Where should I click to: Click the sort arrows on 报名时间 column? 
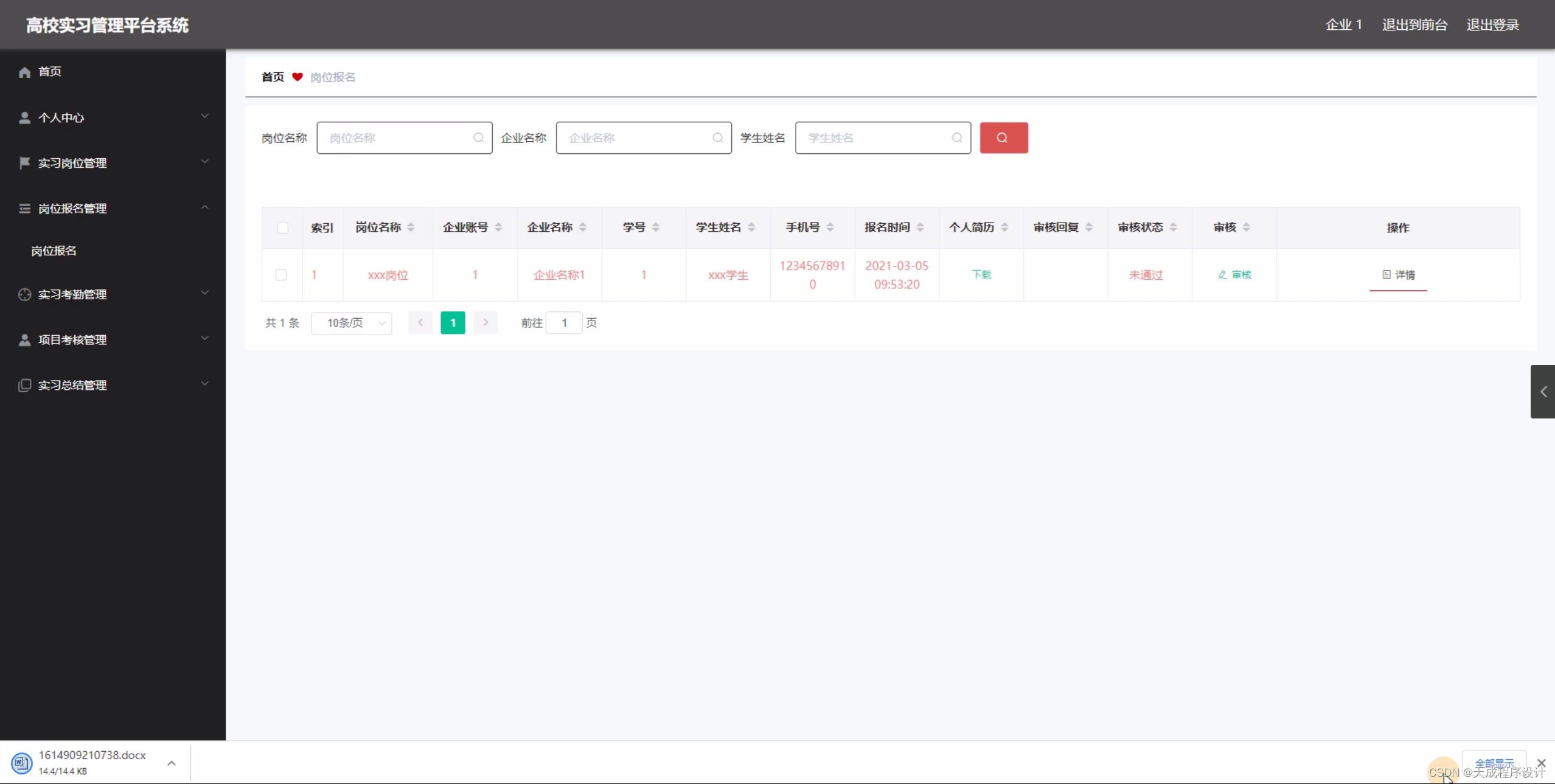tap(920, 227)
